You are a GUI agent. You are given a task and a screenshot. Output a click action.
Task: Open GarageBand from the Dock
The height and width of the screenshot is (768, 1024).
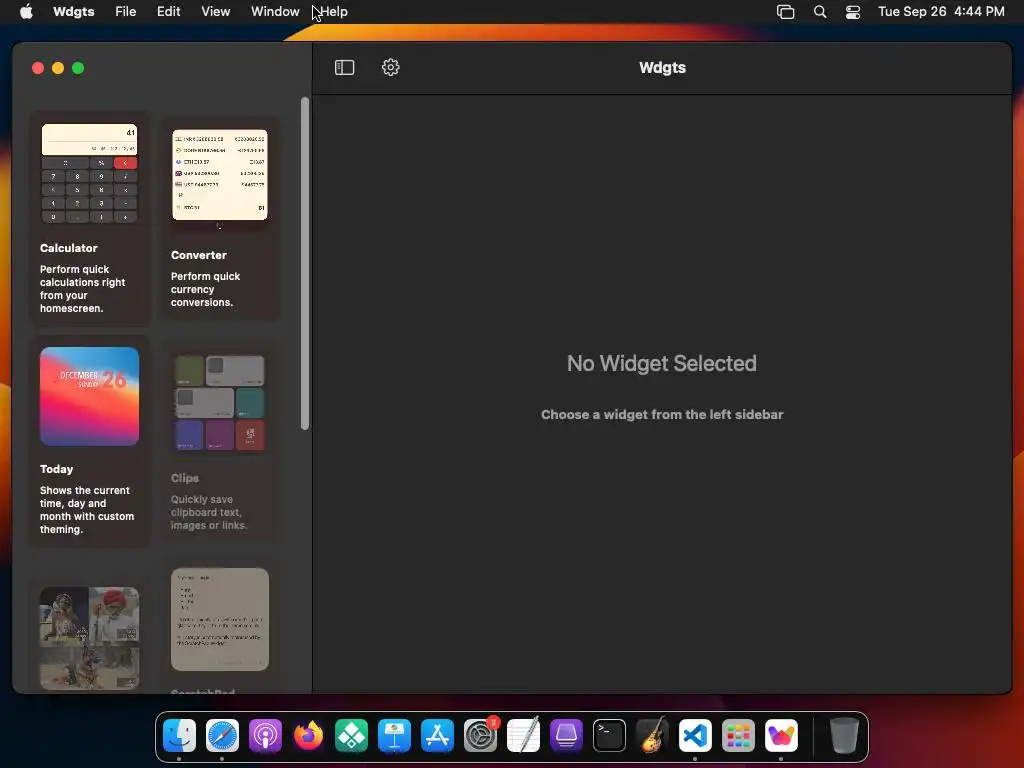[x=652, y=735]
